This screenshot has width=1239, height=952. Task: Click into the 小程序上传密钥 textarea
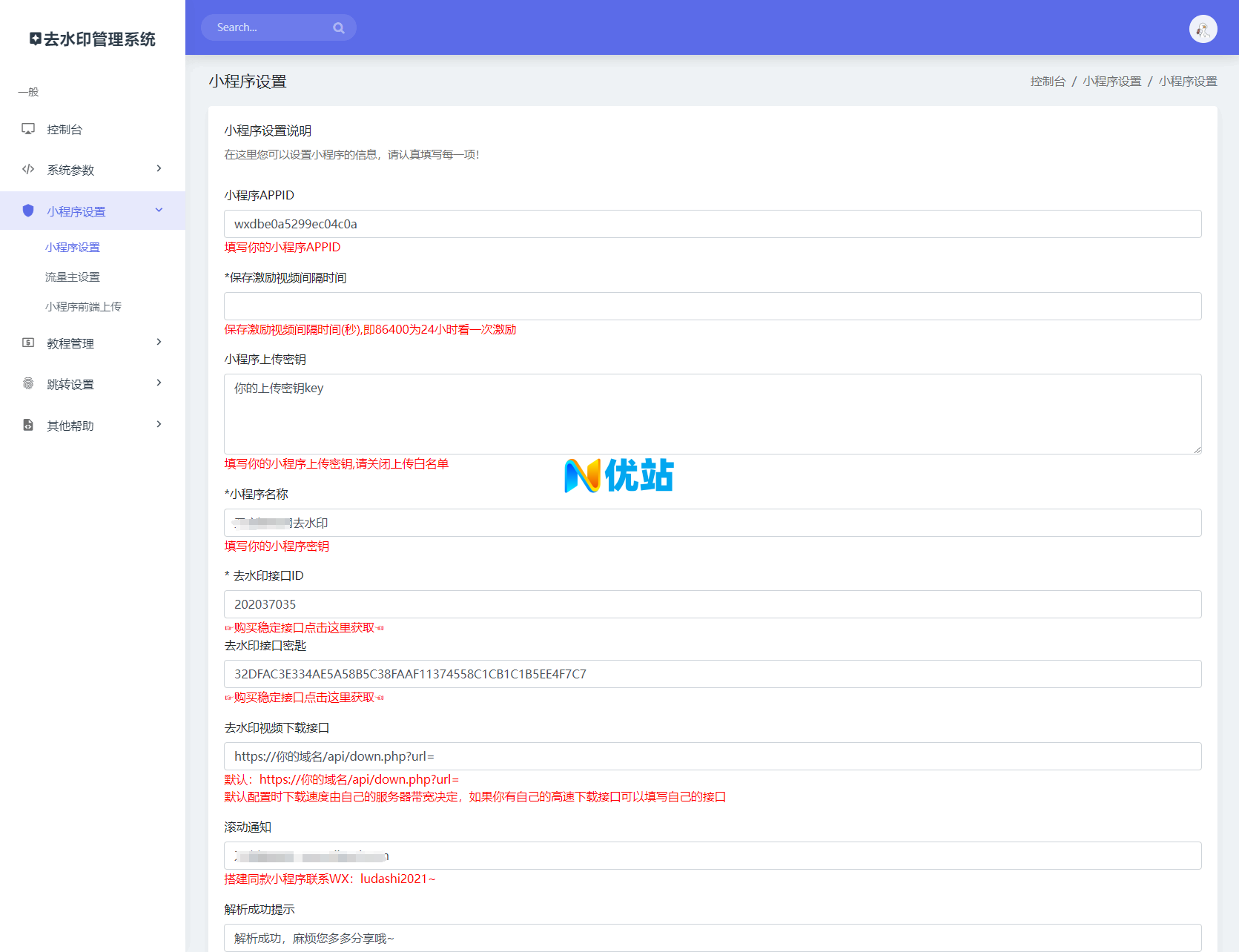pyautogui.click(x=712, y=414)
